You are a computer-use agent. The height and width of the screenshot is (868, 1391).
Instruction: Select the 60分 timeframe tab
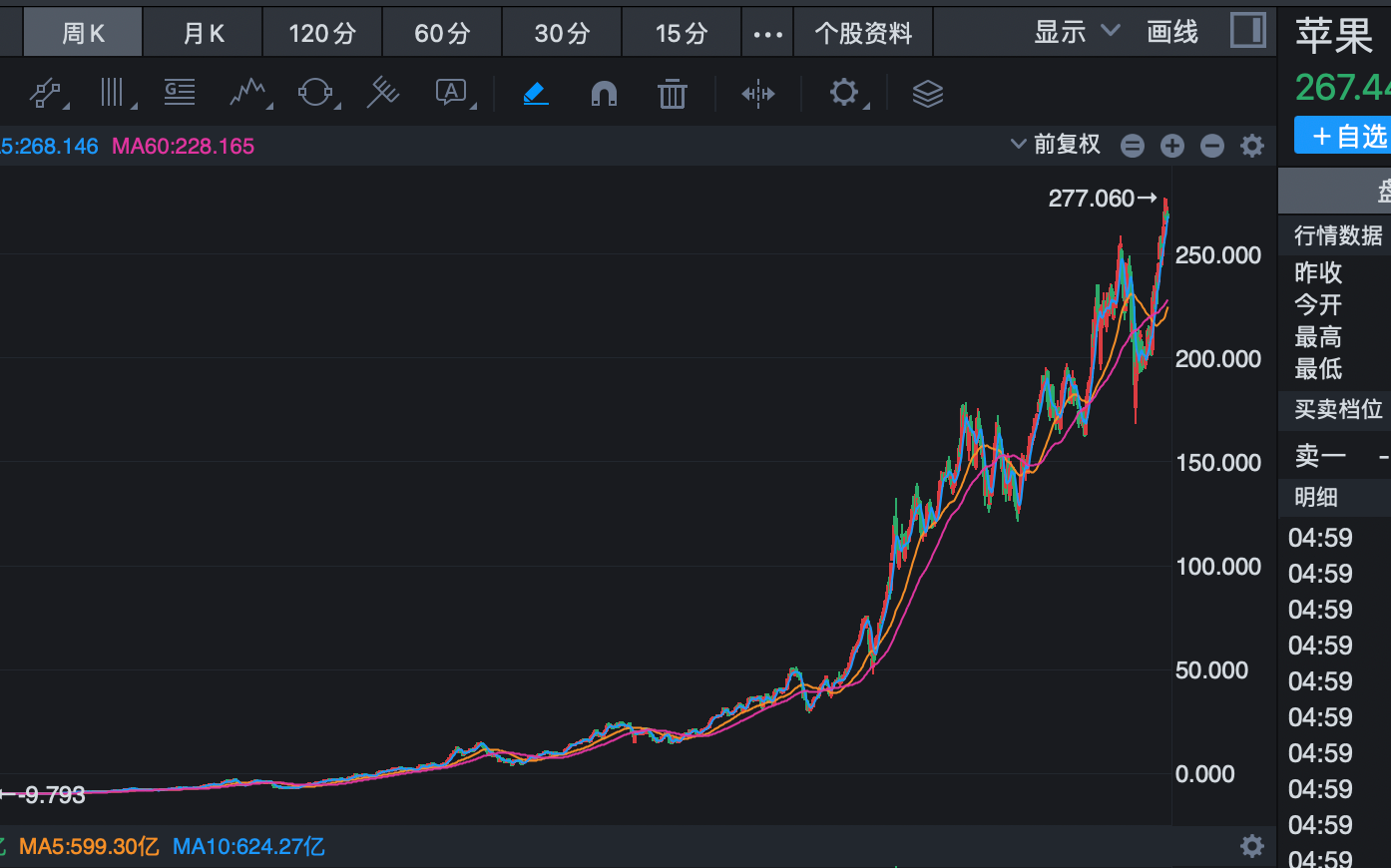[442, 34]
